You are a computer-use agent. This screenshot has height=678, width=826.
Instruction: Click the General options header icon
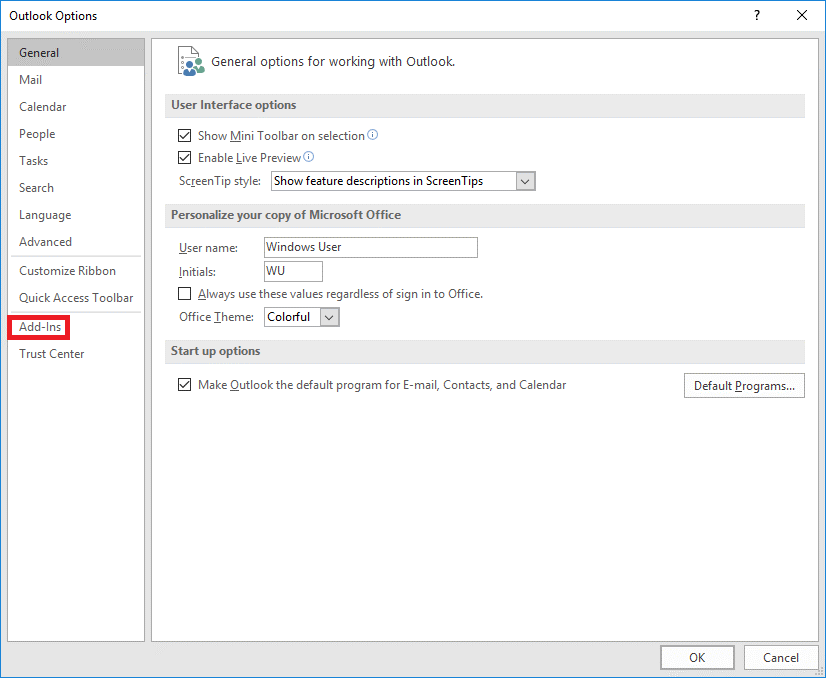tap(191, 61)
